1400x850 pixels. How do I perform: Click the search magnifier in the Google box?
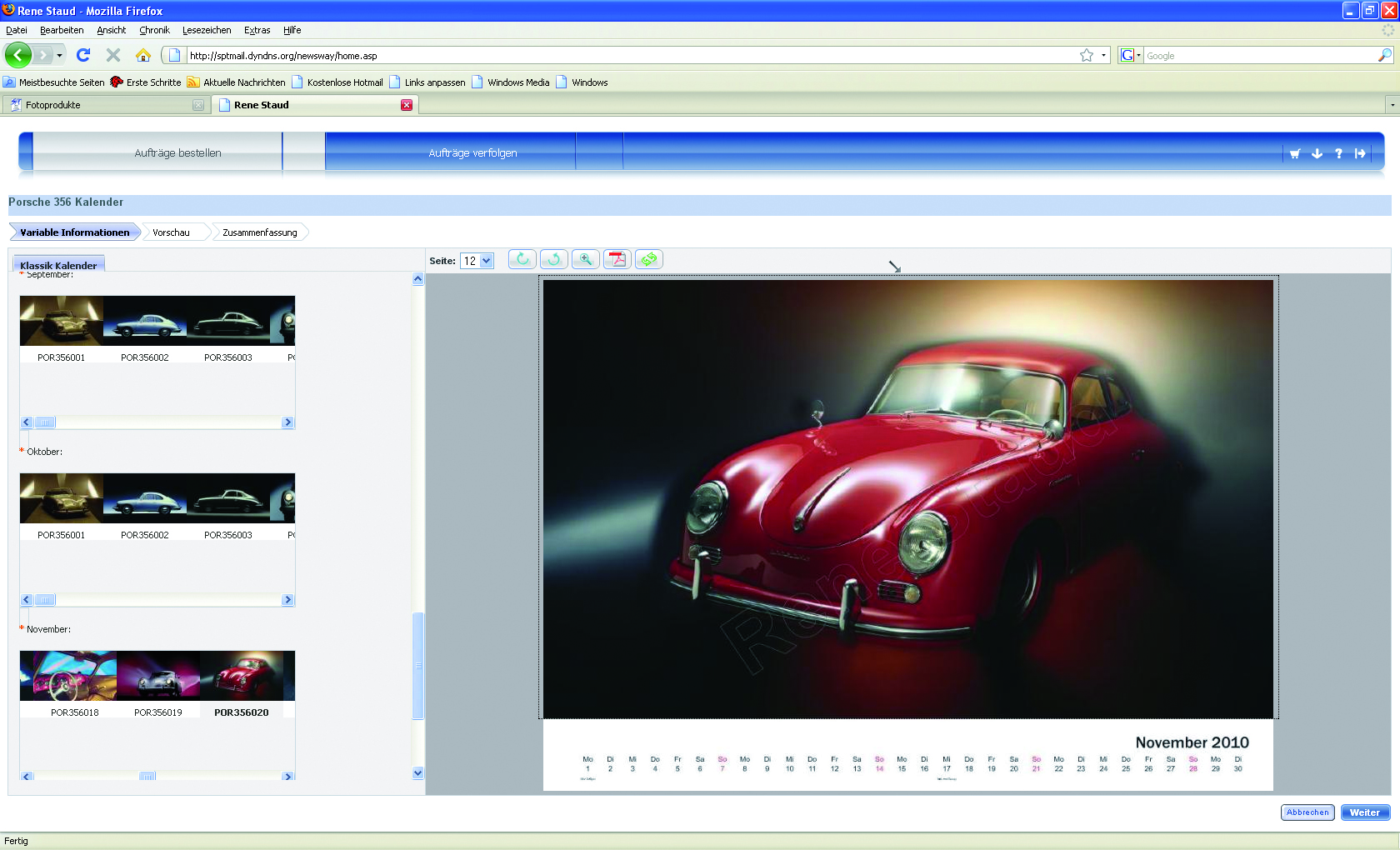1384,55
